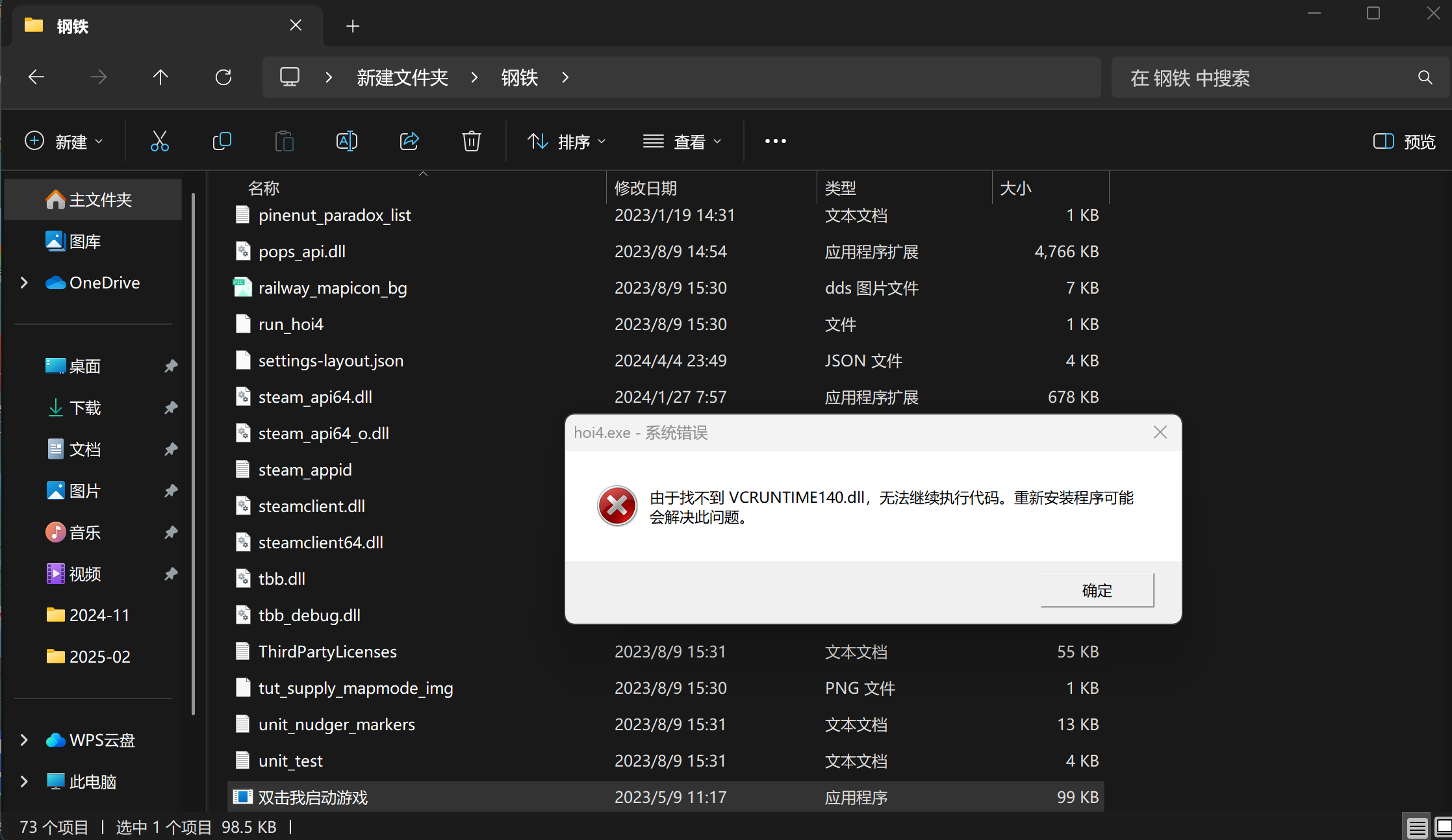Navigate up one folder level
This screenshot has width=1452, height=840.
pyautogui.click(x=160, y=78)
